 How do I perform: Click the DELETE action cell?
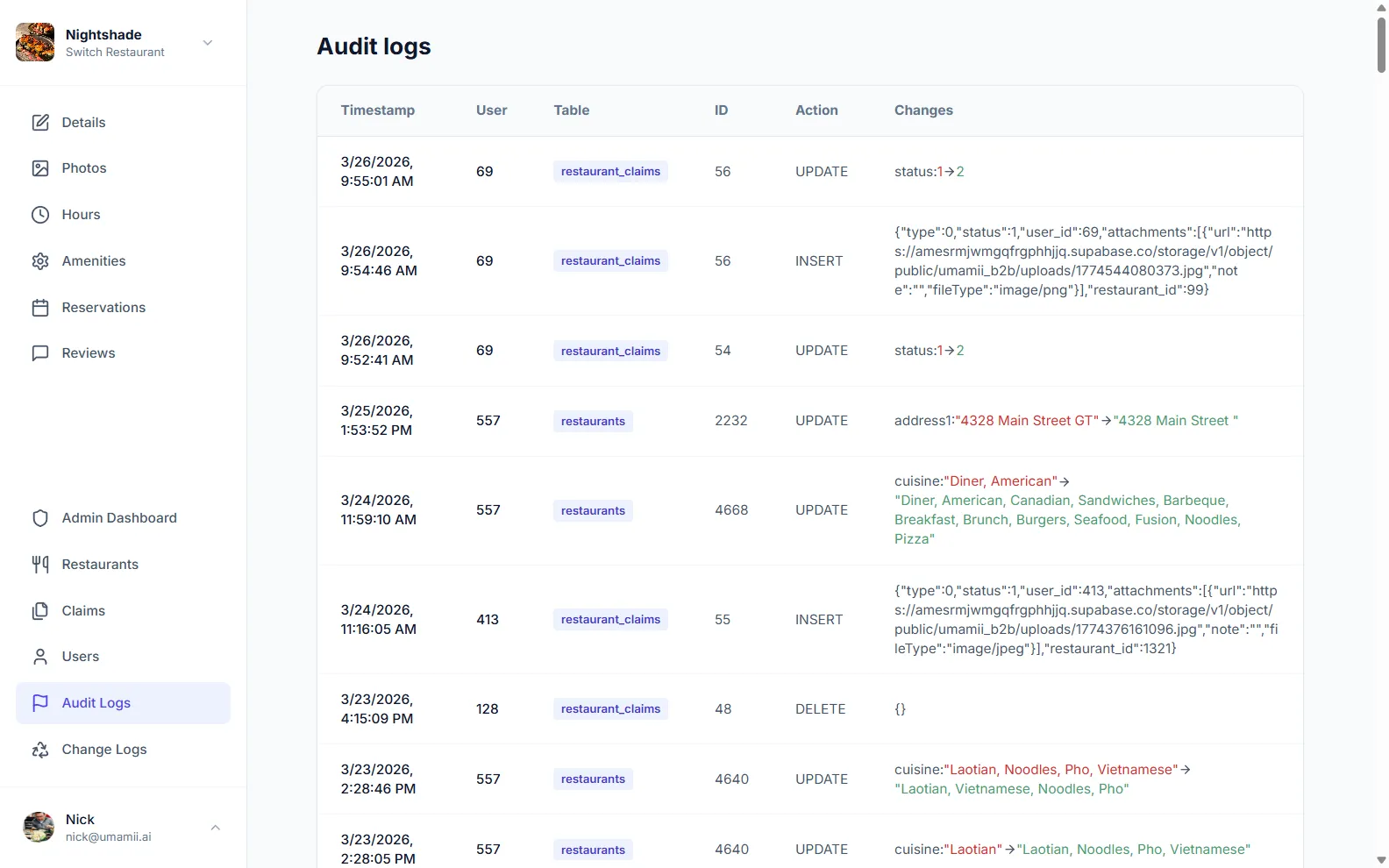pos(821,709)
